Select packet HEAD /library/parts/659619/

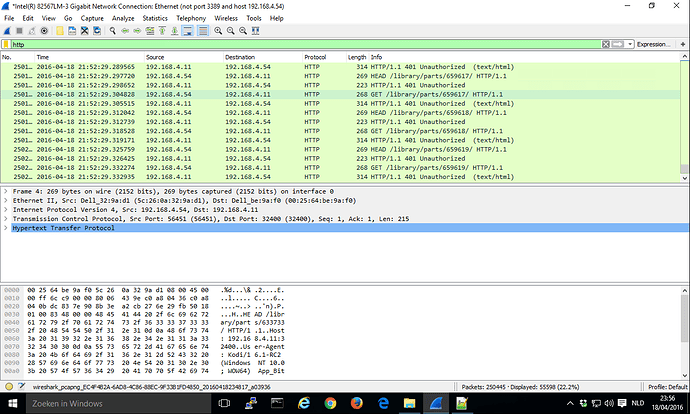point(340,150)
